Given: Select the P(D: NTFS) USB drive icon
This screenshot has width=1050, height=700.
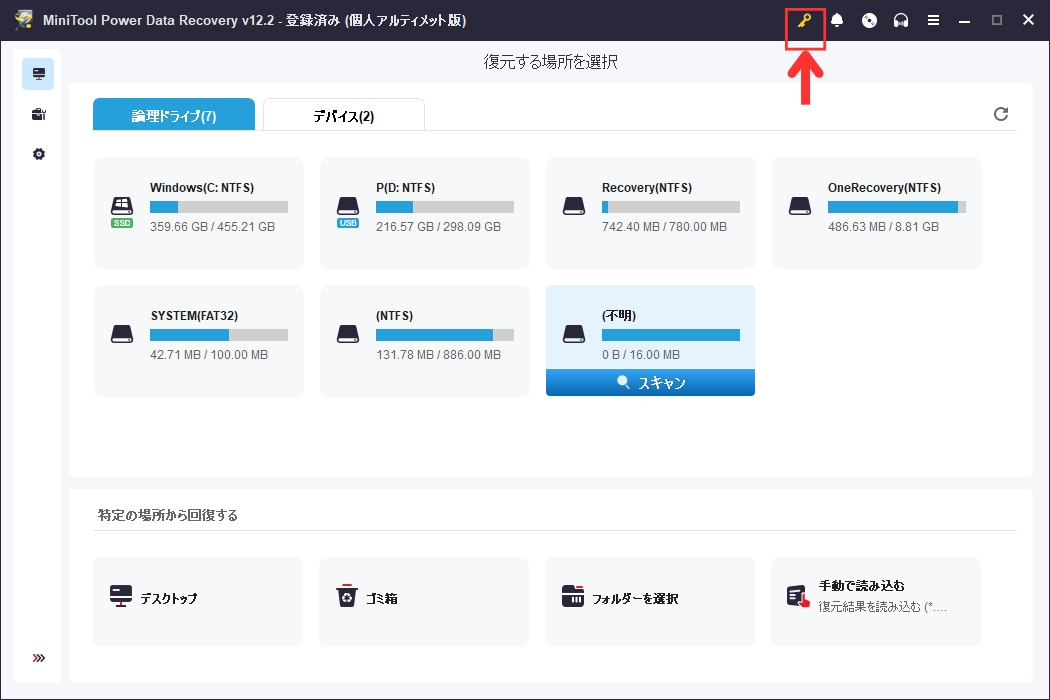Looking at the screenshot, I should coord(348,212).
